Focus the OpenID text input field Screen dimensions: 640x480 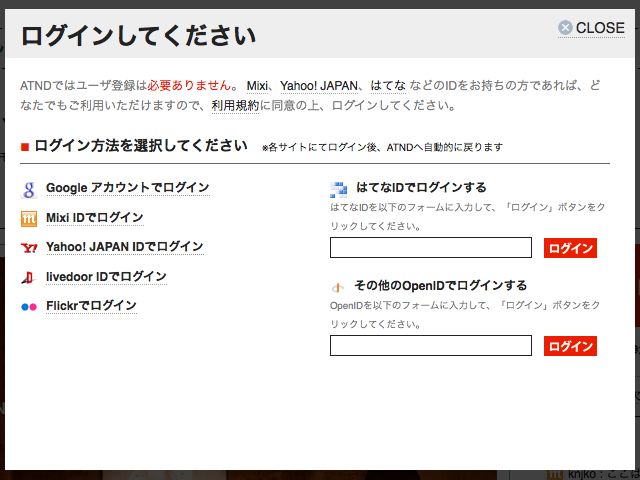click(430, 346)
